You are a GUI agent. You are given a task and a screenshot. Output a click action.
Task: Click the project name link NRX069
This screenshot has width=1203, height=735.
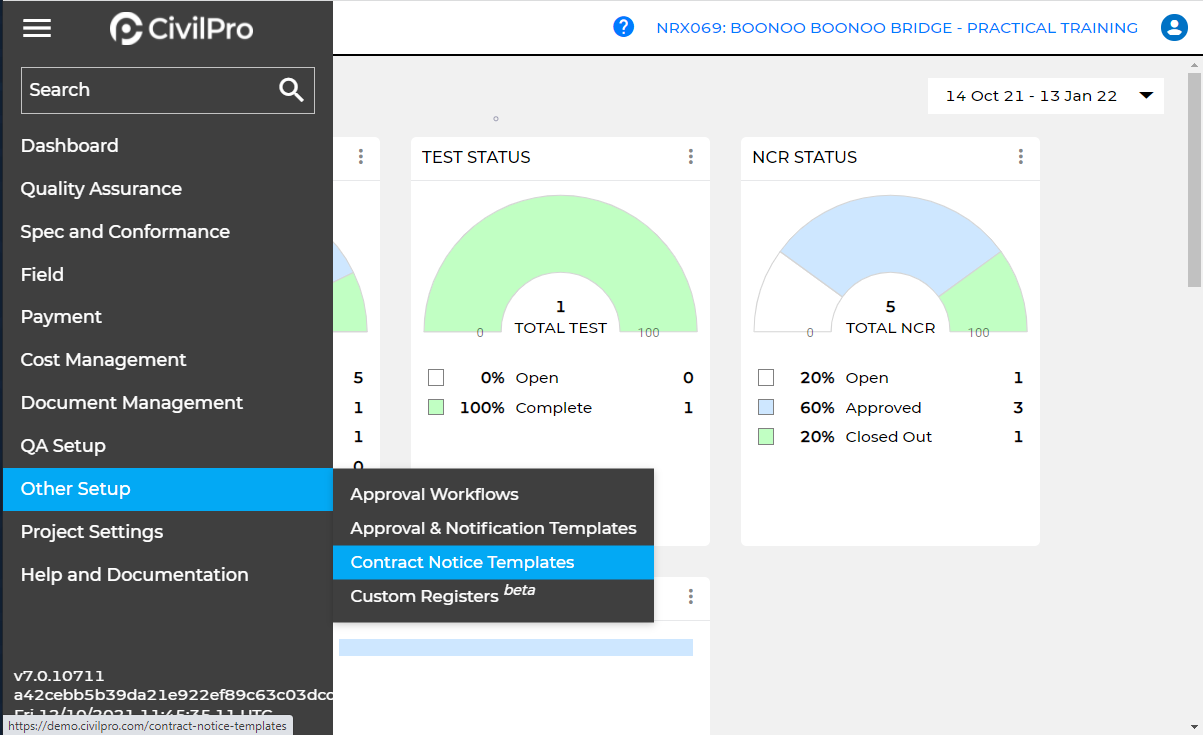[896, 28]
